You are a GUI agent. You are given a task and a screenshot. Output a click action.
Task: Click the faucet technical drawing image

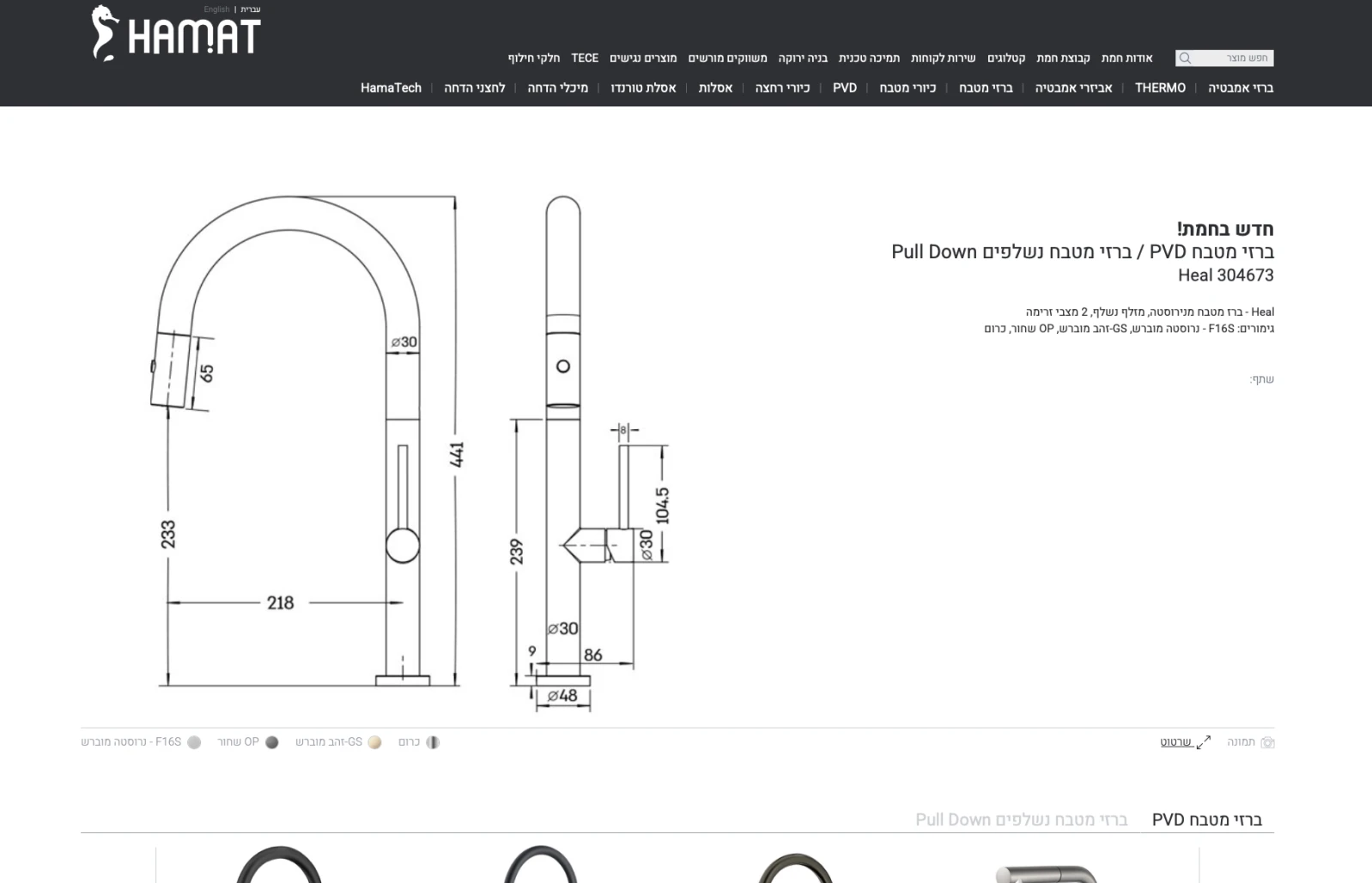click(412, 453)
